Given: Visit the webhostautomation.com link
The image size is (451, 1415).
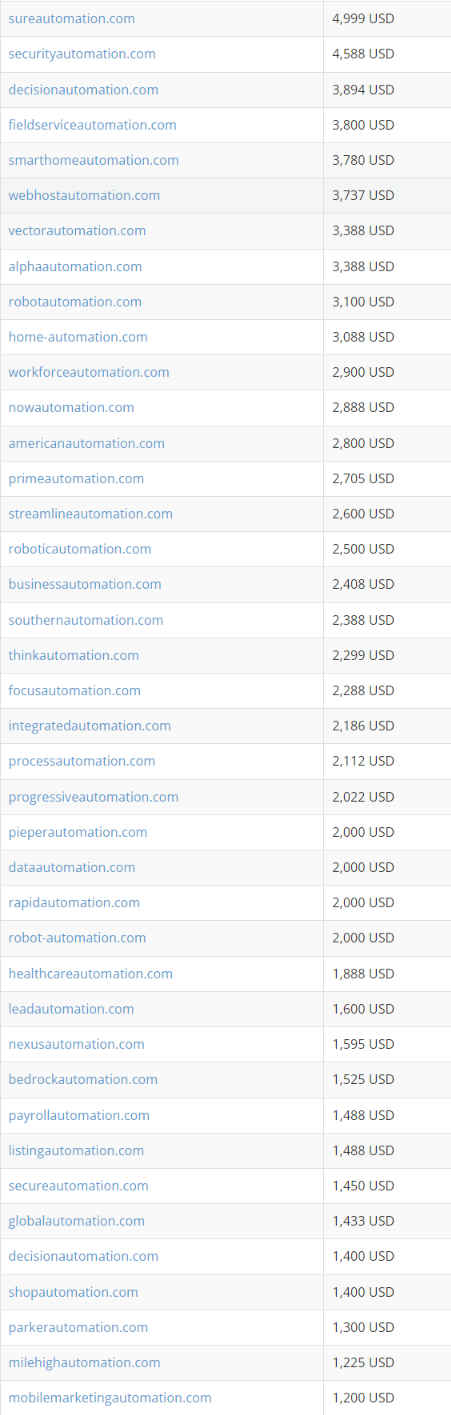Looking at the screenshot, I should pos(84,195).
